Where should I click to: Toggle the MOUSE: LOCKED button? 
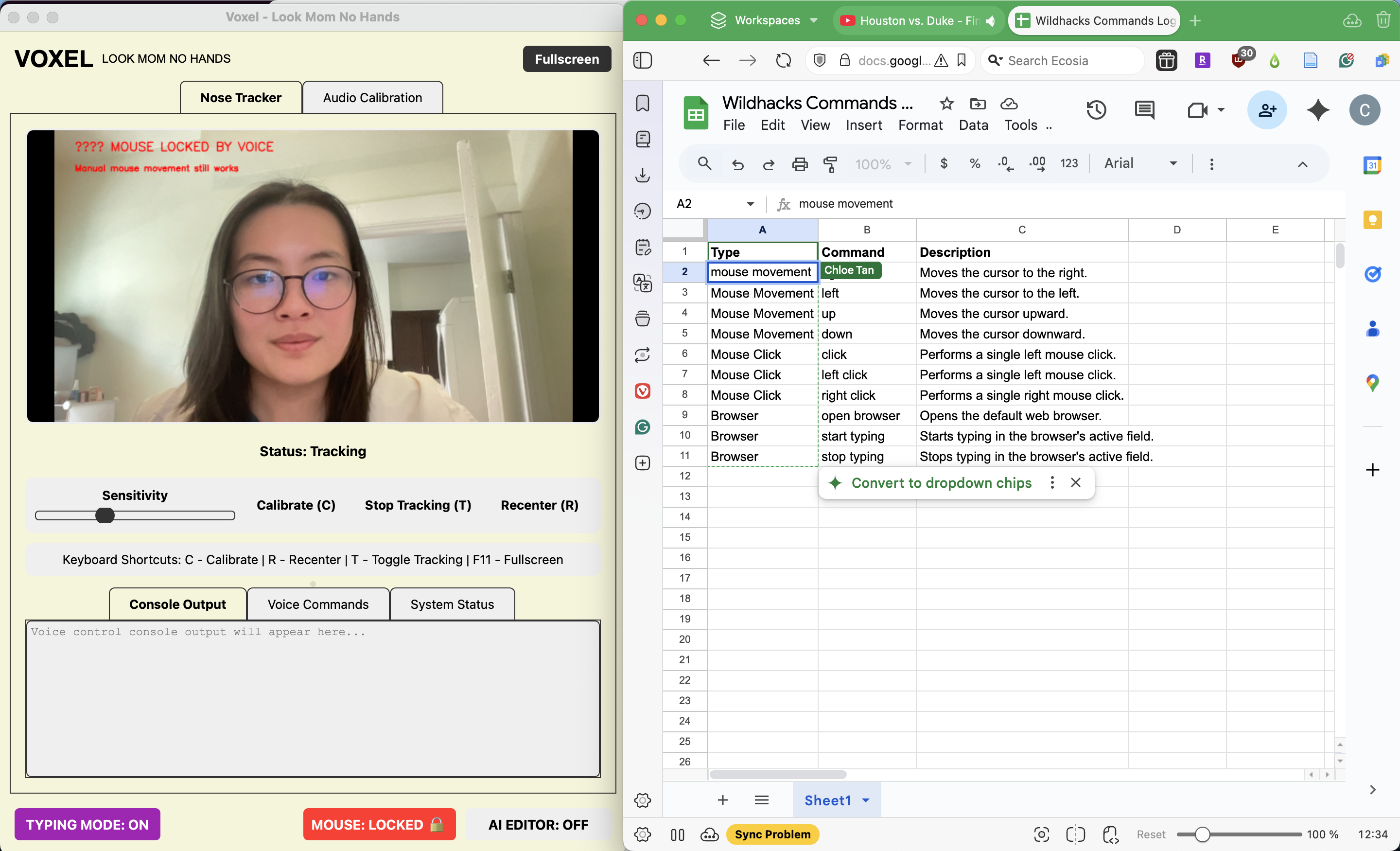click(x=379, y=824)
